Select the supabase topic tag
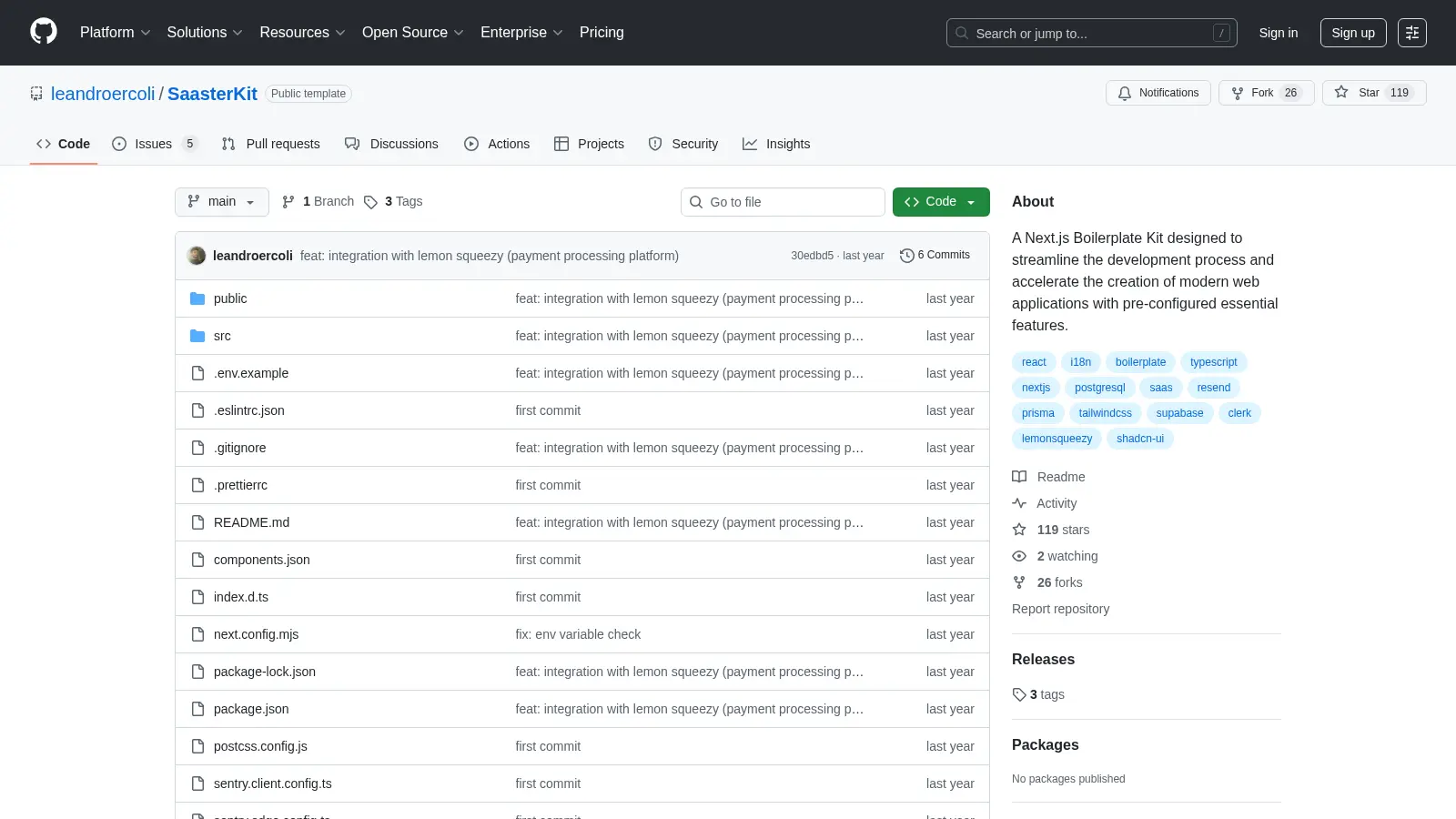 (1179, 413)
